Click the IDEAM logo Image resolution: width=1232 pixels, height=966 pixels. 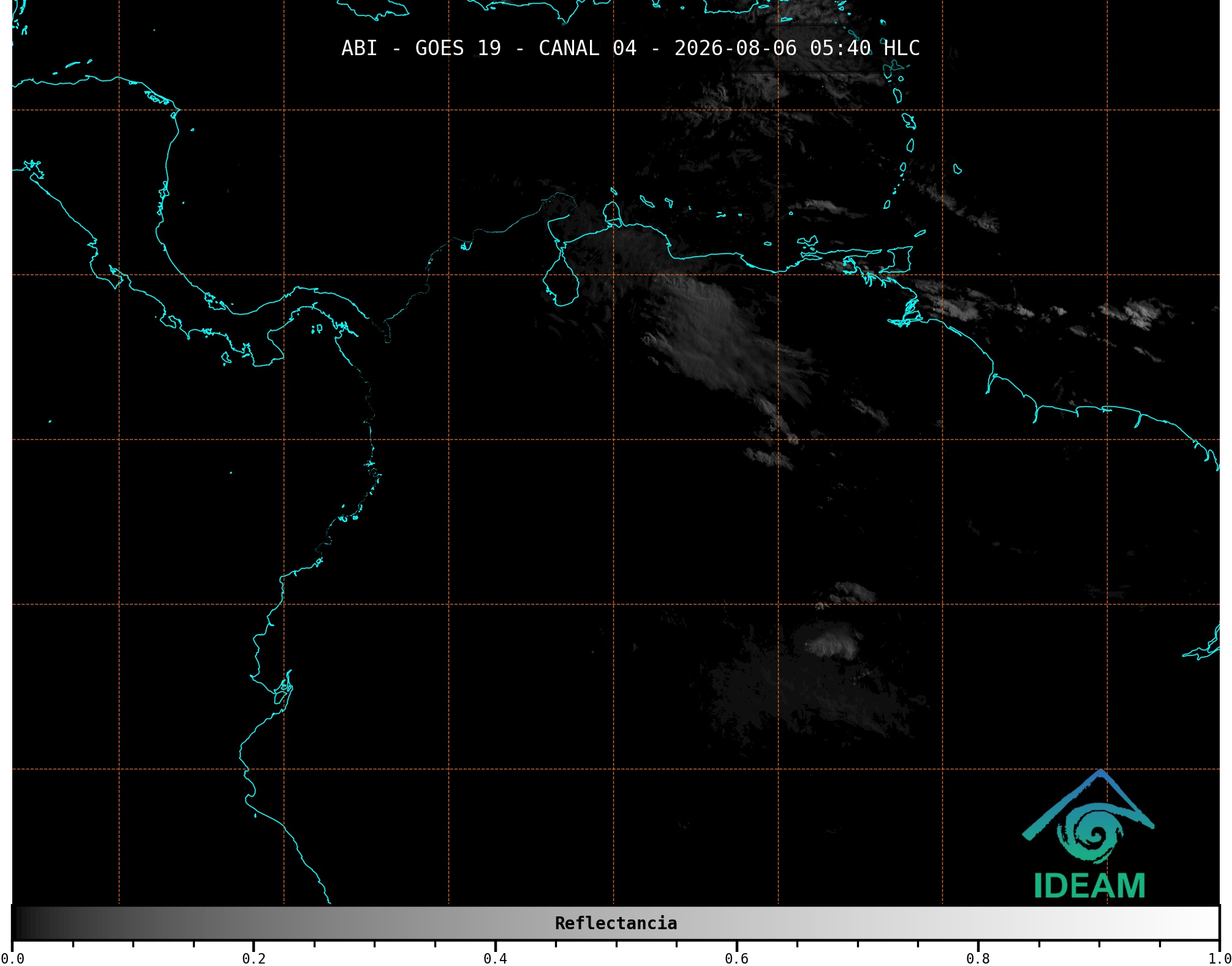pos(1089,834)
